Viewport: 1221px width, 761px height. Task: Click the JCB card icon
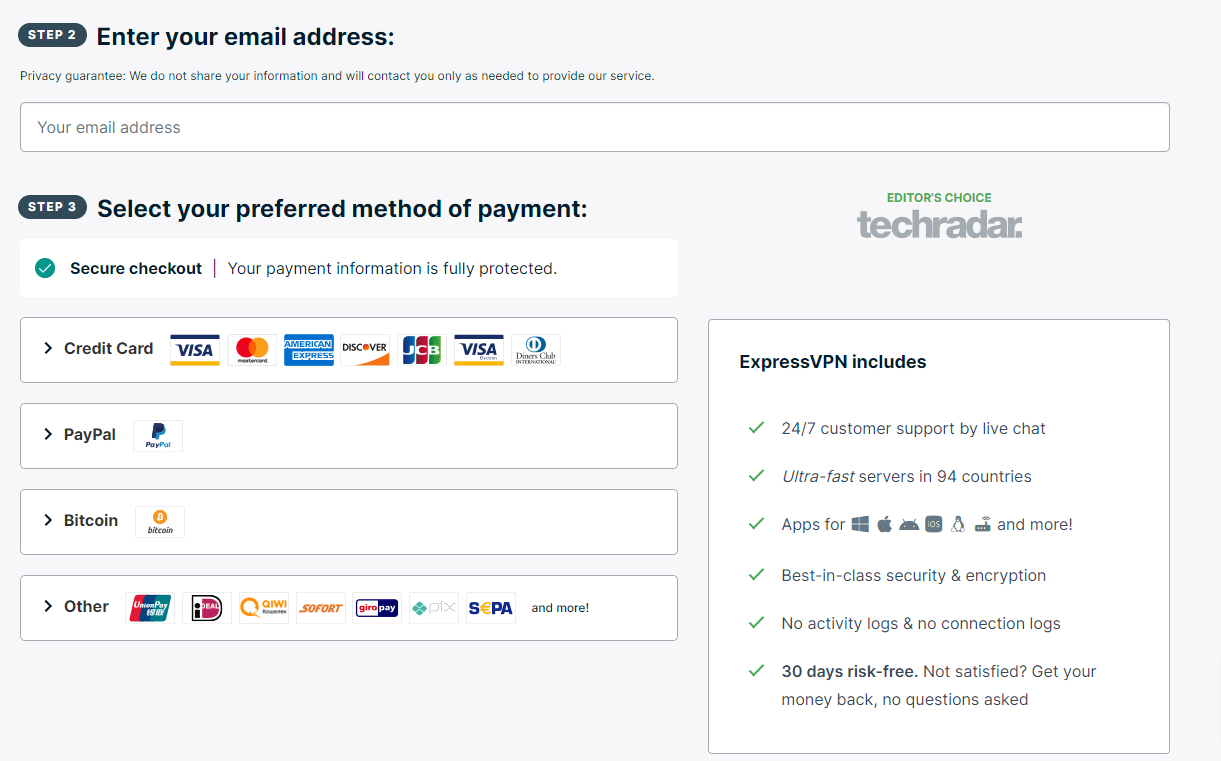pos(422,350)
